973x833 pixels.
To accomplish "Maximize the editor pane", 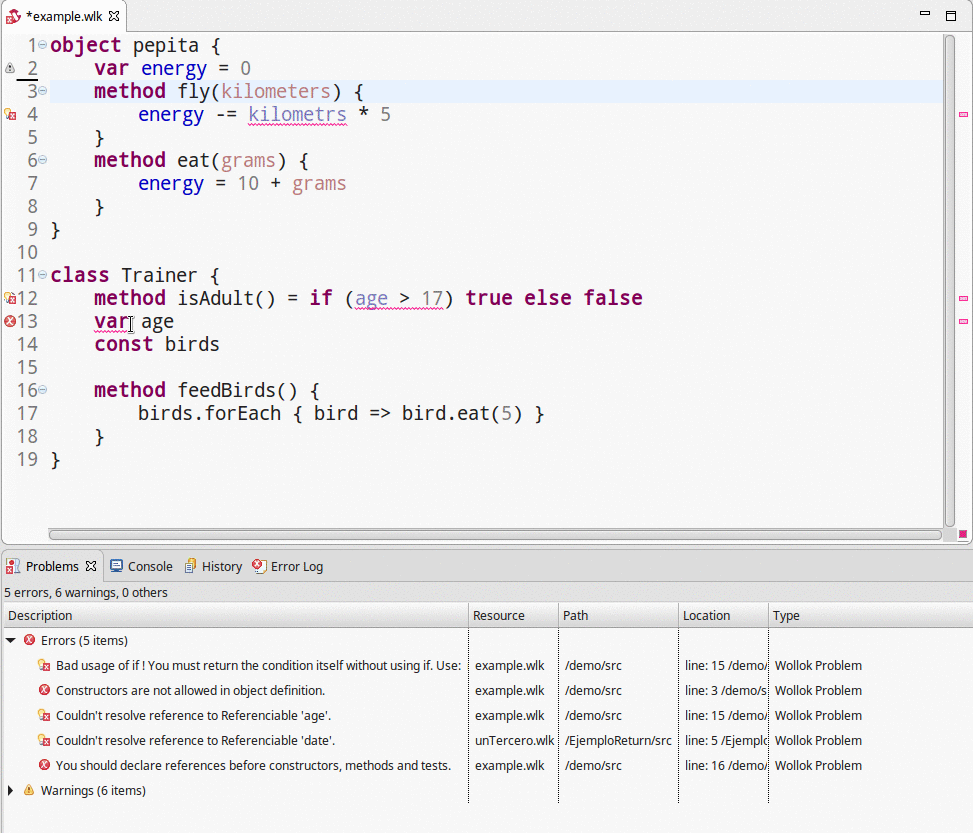I will click(x=951, y=16).
